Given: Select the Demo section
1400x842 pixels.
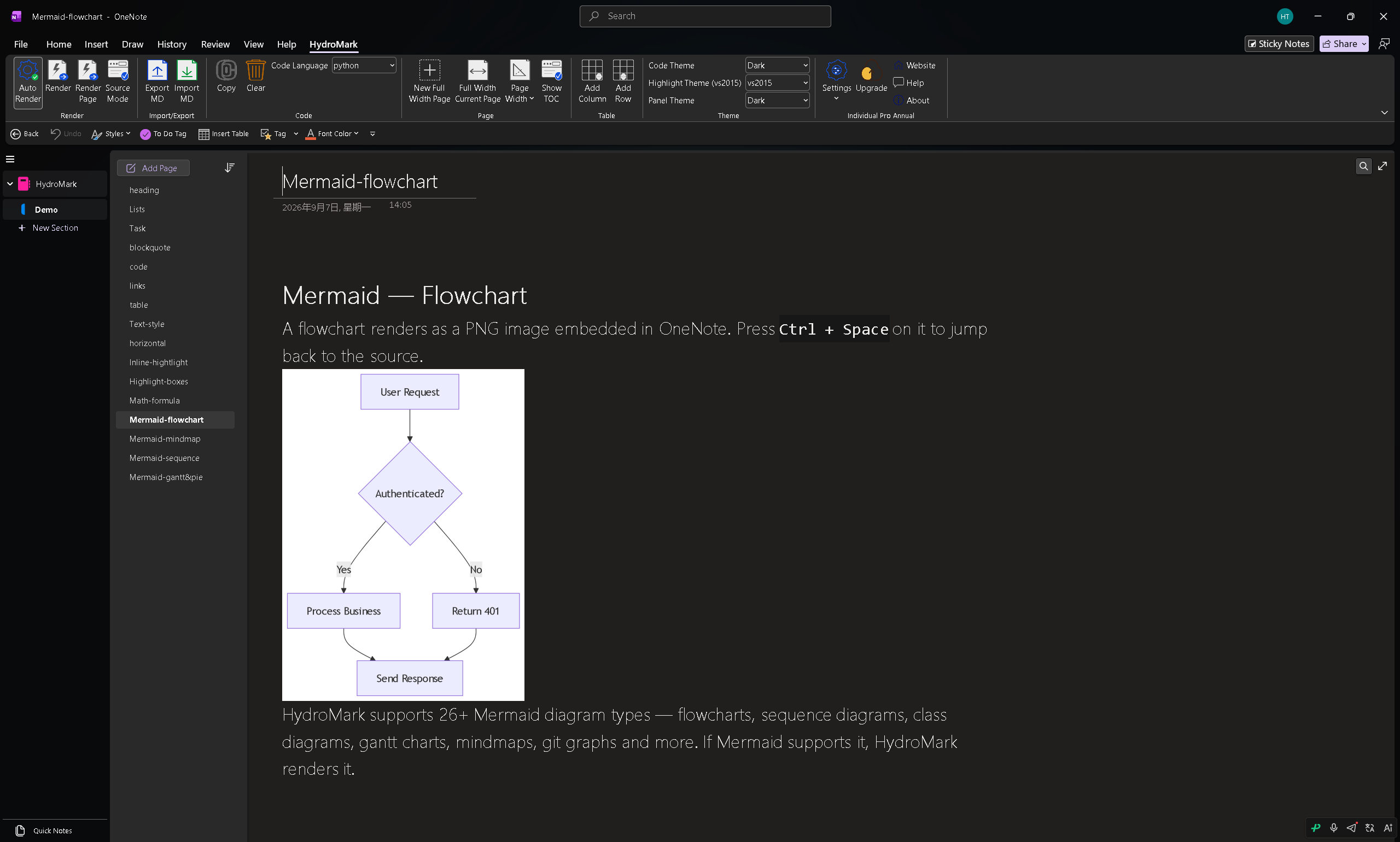Looking at the screenshot, I should pos(55,209).
